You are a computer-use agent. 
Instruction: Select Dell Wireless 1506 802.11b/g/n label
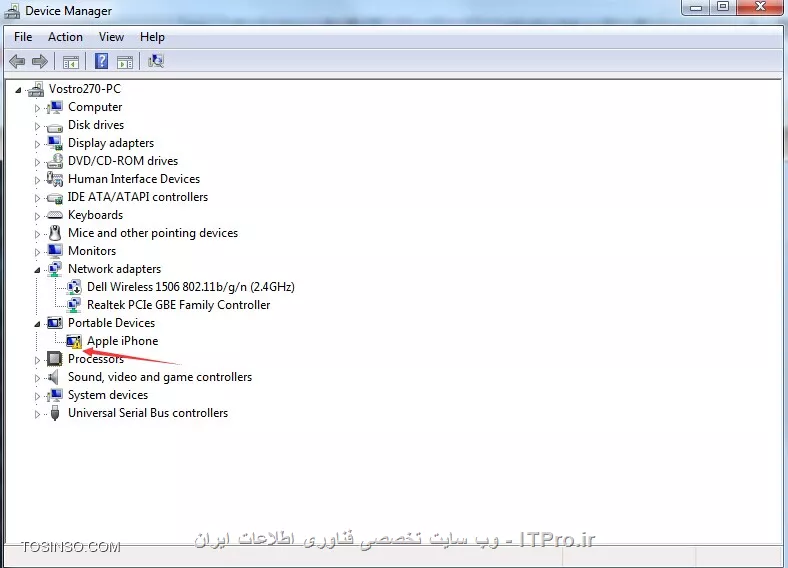191,287
